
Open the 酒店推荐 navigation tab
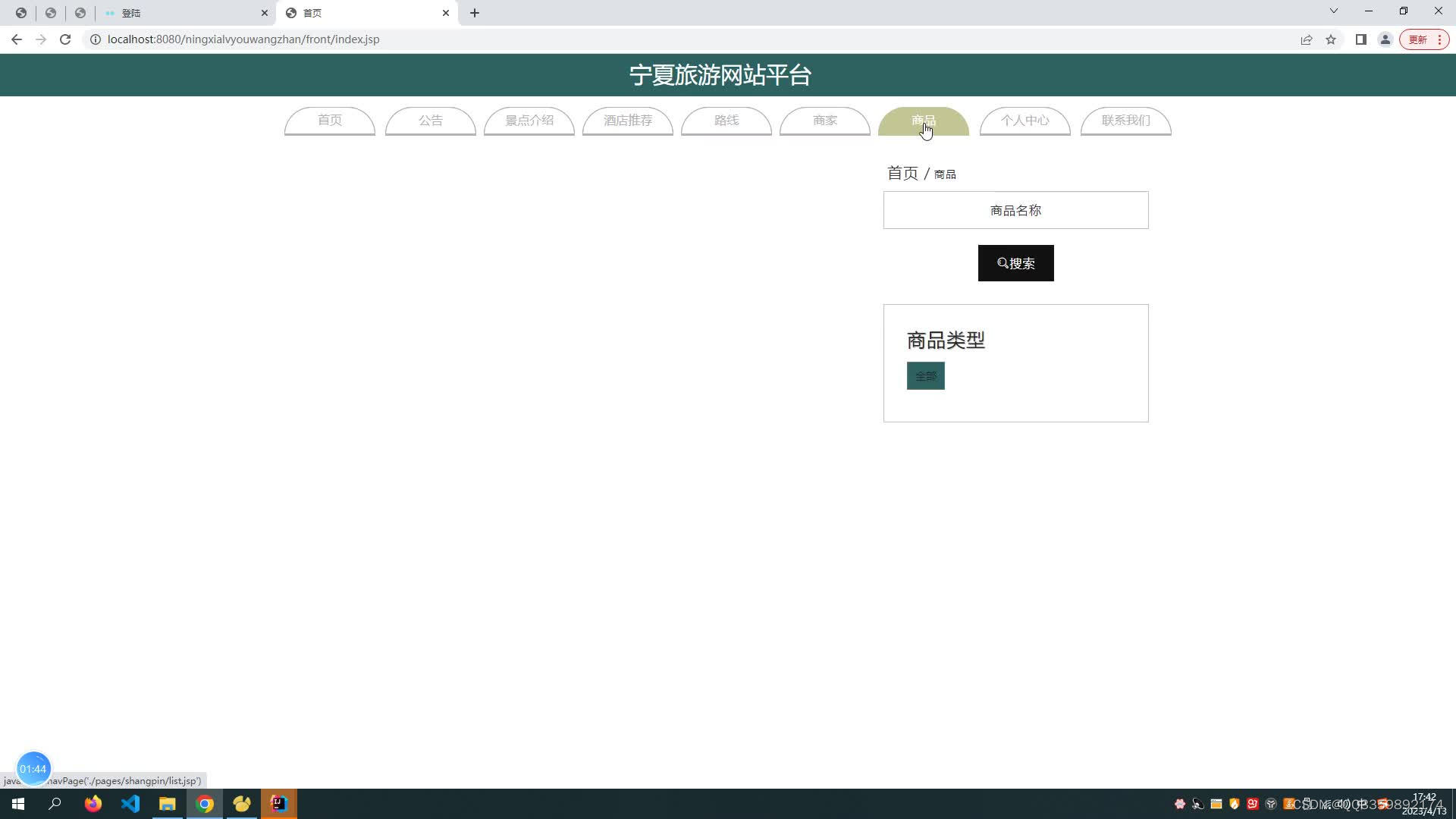pyautogui.click(x=627, y=121)
